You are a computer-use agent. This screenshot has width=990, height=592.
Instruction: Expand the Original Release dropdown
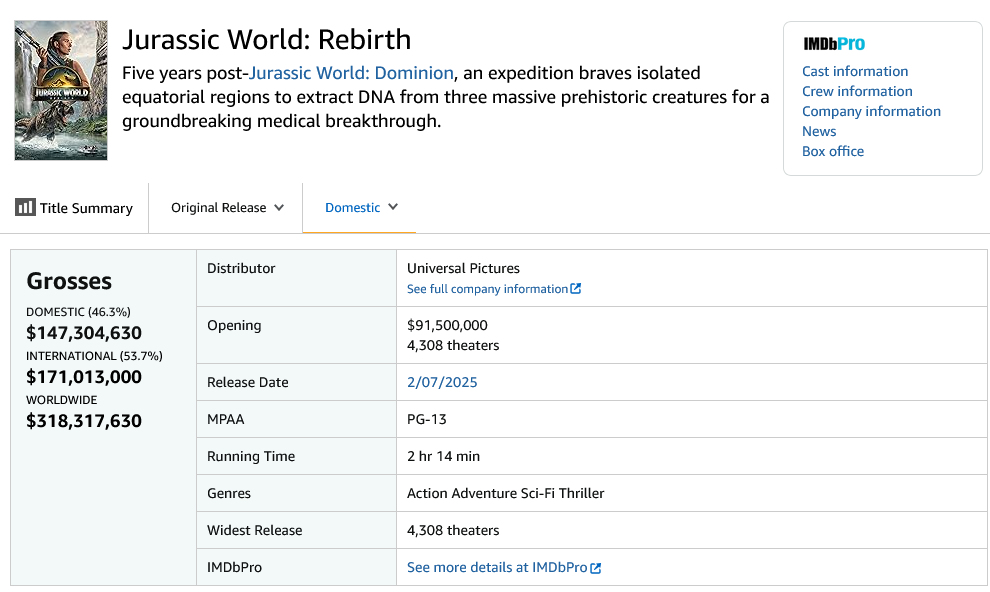click(x=227, y=208)
